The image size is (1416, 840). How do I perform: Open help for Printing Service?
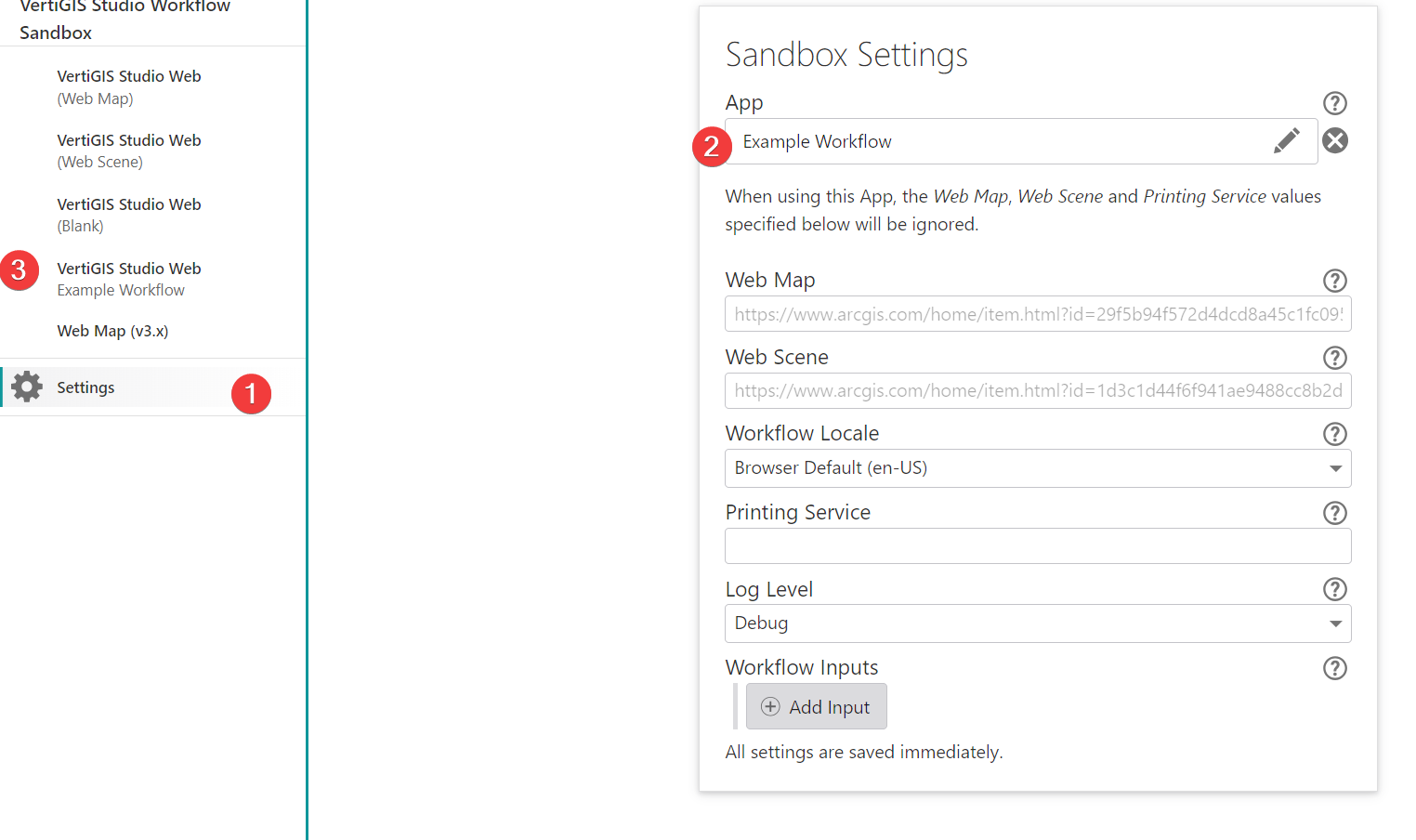[x=1335, y=513]
